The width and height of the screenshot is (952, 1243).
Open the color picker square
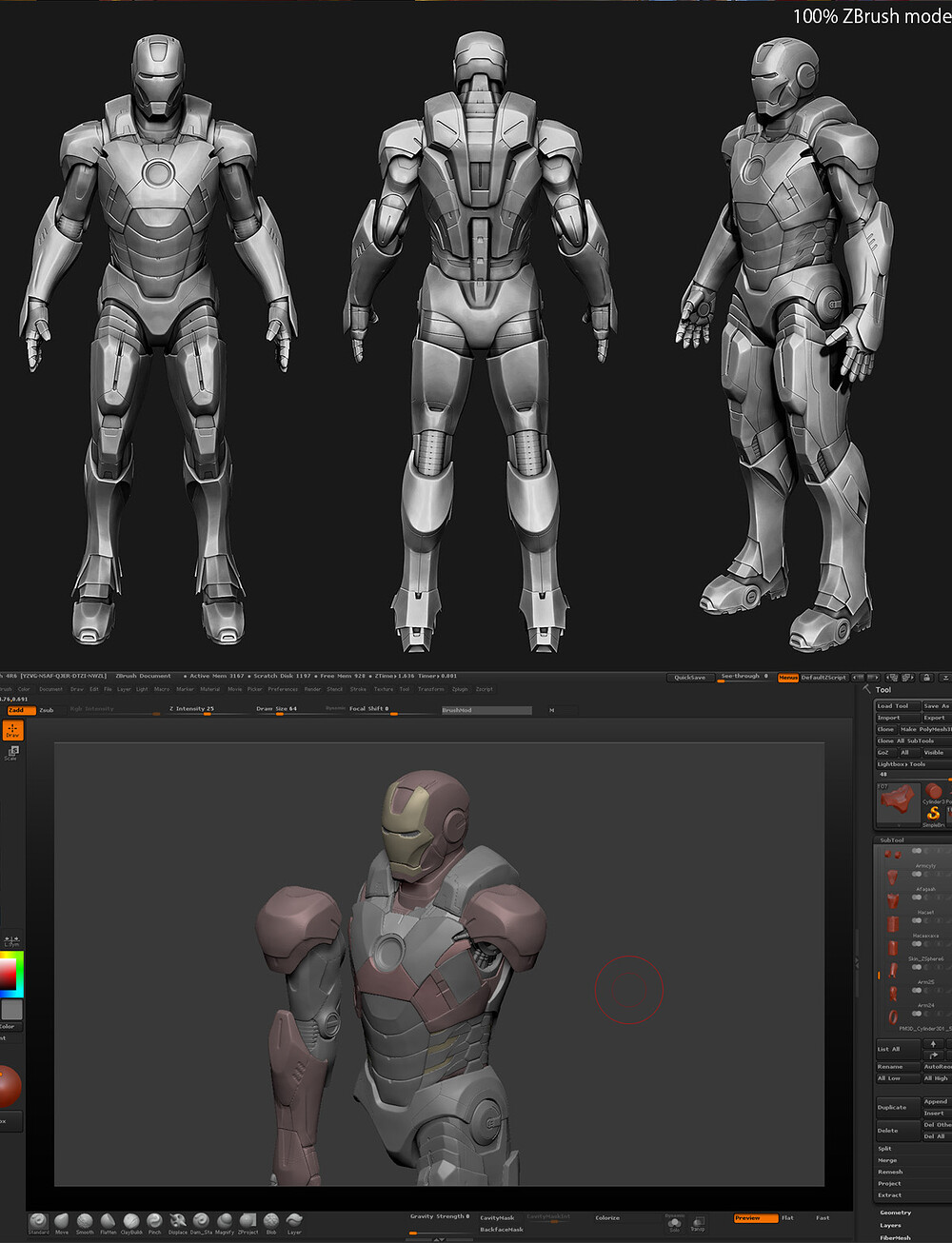click(x=10, y=975)
